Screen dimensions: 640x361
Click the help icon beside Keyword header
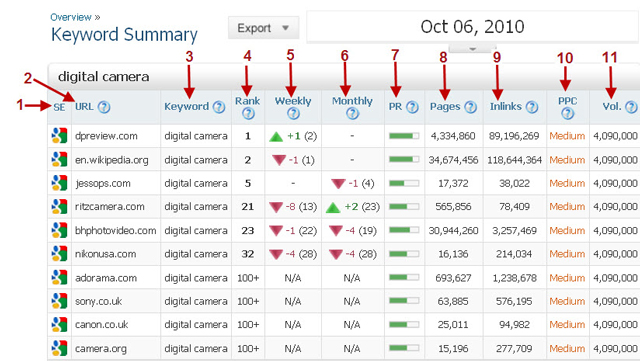click(x=219, y=107)
